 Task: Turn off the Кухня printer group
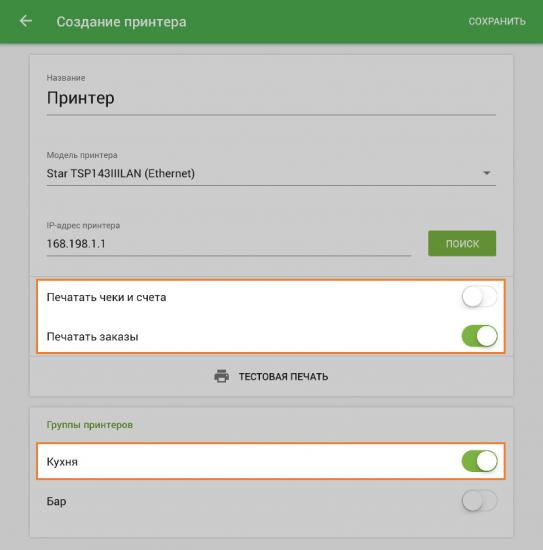pos(480,461)
